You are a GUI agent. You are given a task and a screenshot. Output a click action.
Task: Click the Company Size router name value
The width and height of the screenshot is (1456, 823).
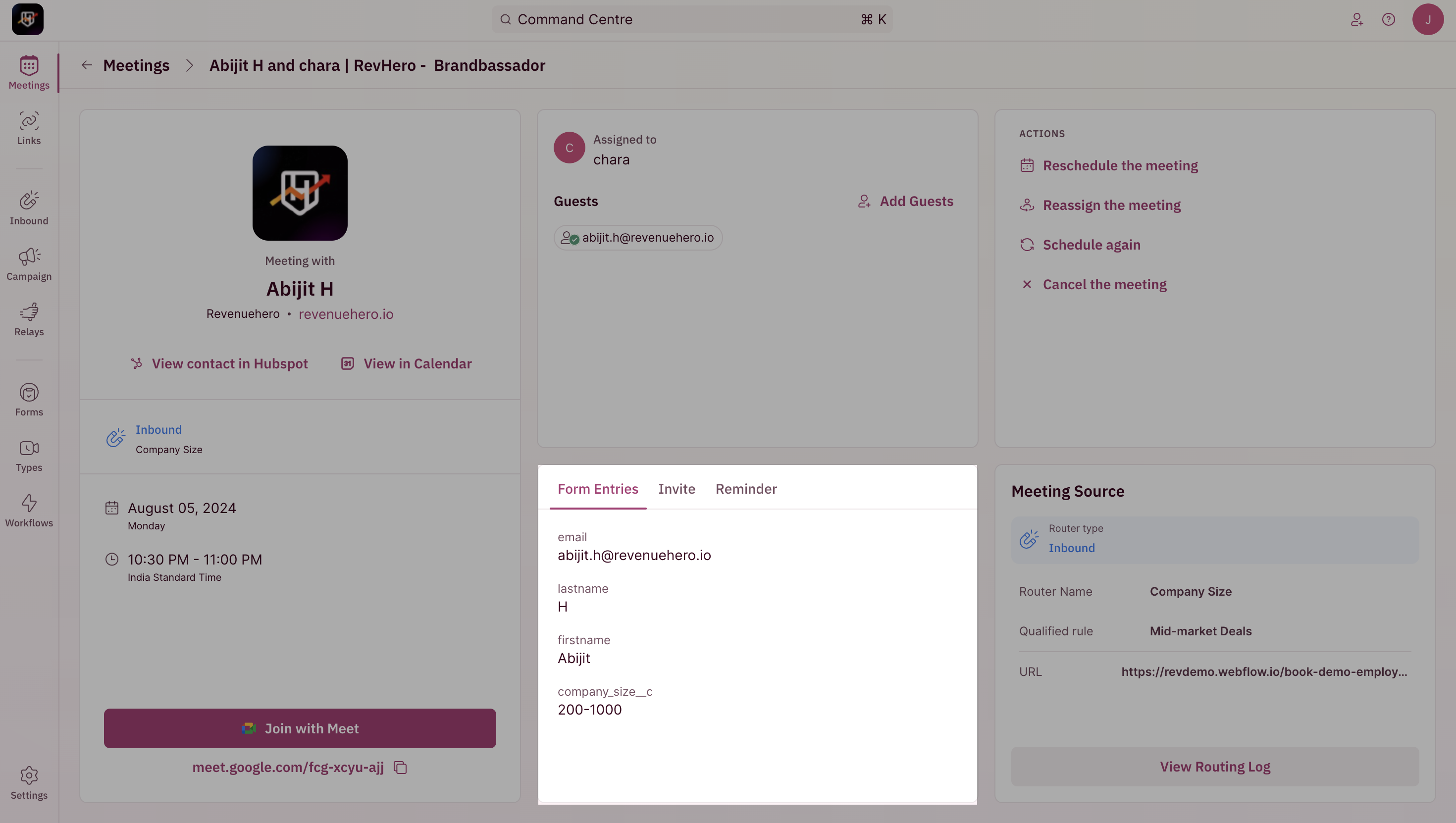pos(1191,591)
